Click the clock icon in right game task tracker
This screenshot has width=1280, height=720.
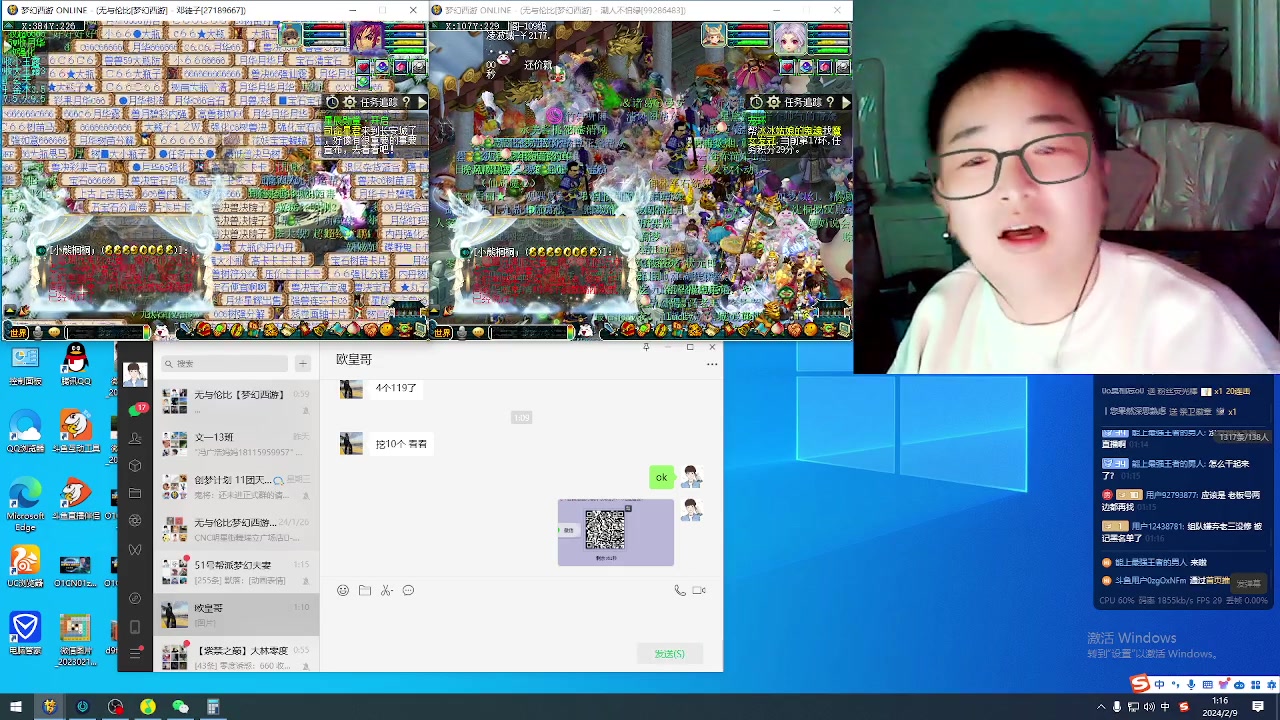pos(756,102)
